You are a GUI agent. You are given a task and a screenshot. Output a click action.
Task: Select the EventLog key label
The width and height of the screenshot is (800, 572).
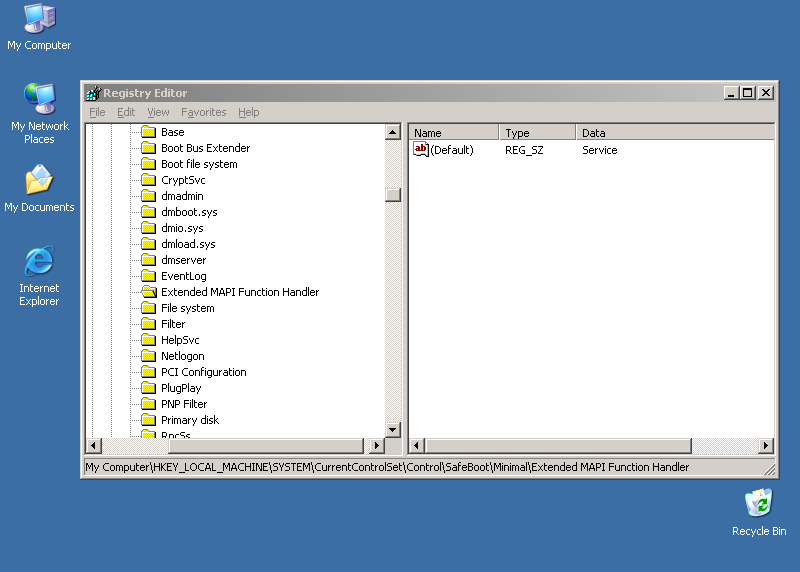coord(184,276)
